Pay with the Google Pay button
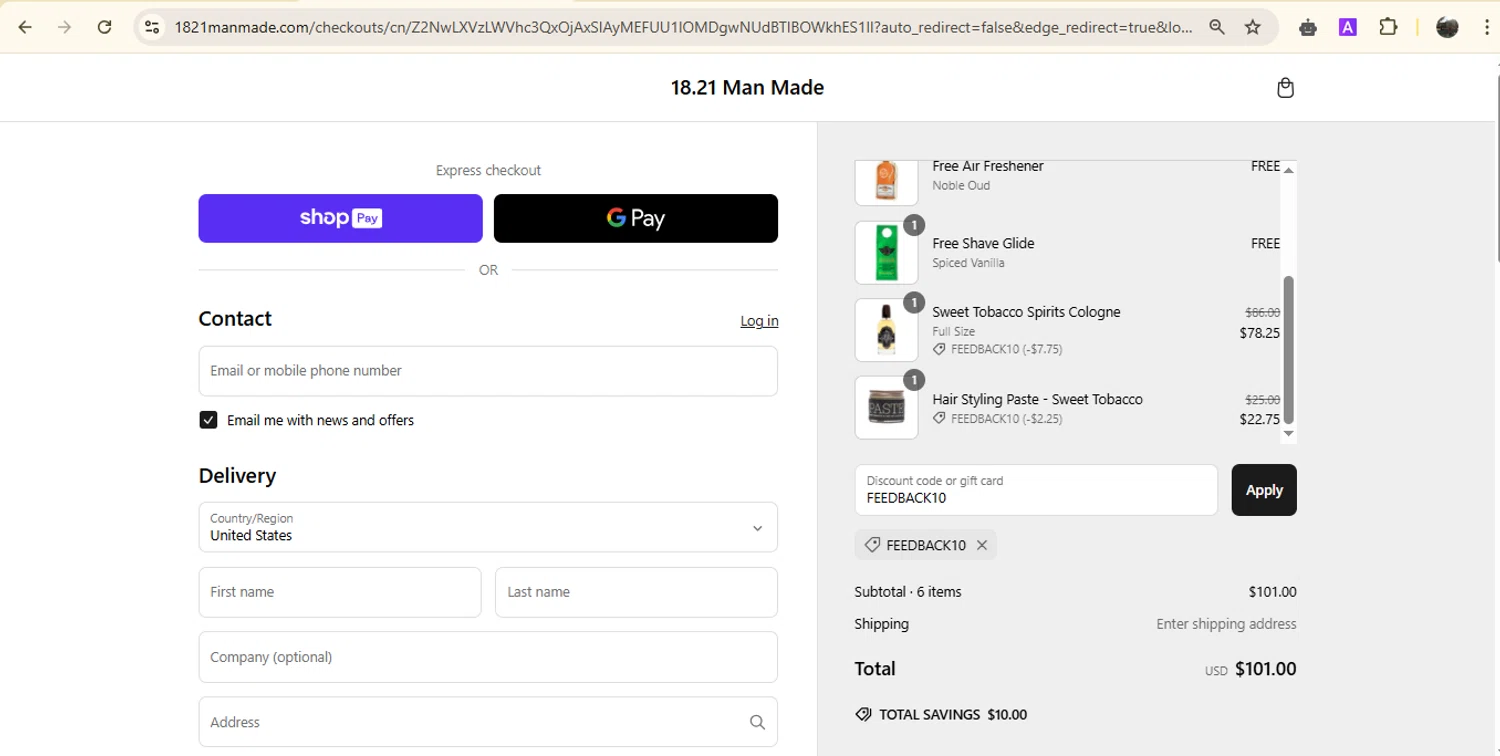 [x=636, y=218]
